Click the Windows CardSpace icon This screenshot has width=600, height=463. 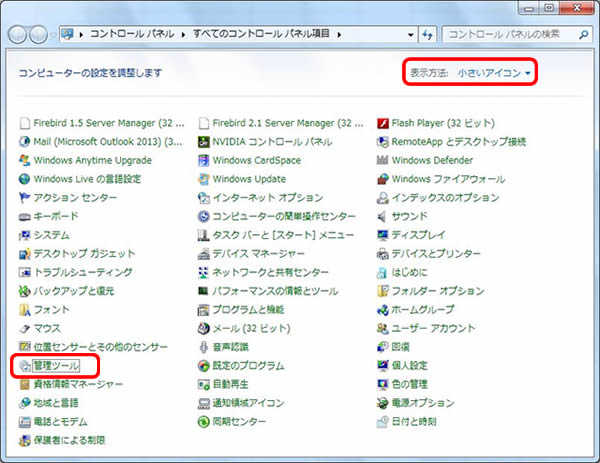pos(204,160)
